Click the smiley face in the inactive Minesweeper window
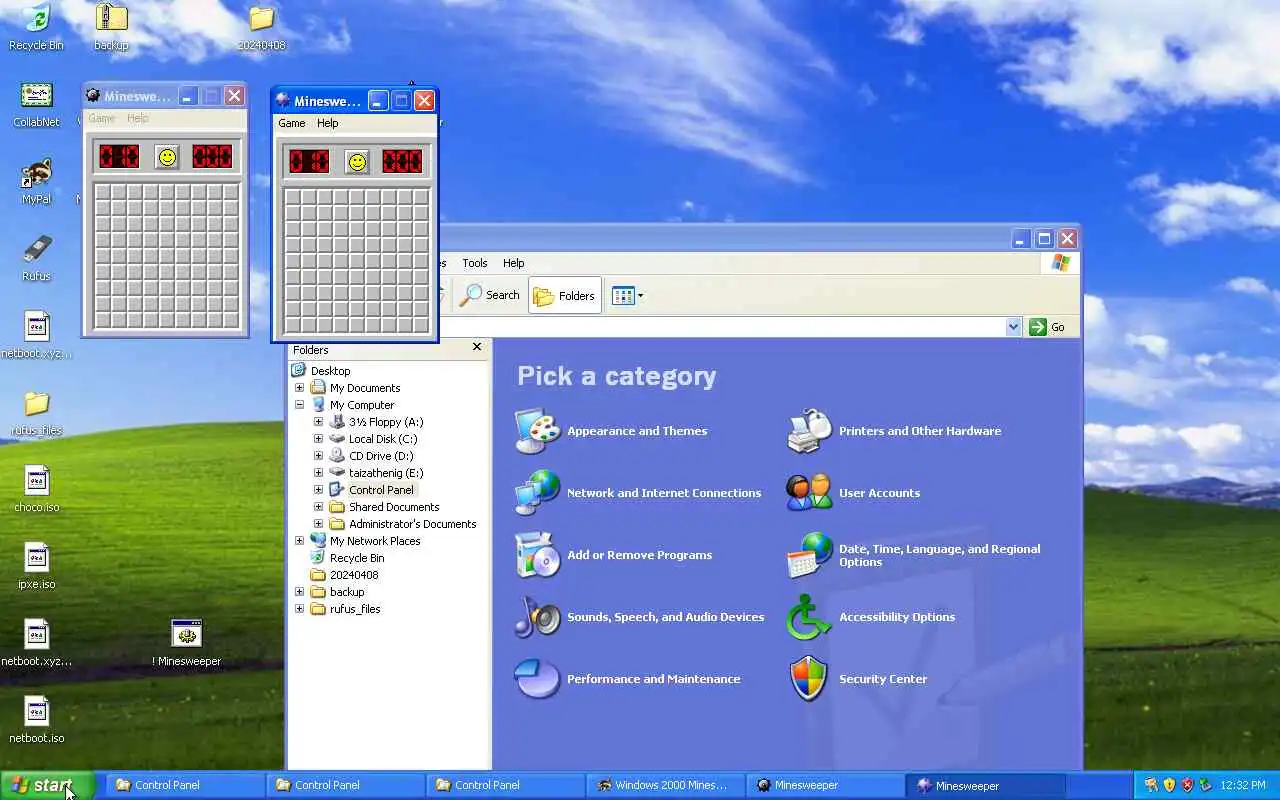This screenshot has height=800, width=1280. 167,157
